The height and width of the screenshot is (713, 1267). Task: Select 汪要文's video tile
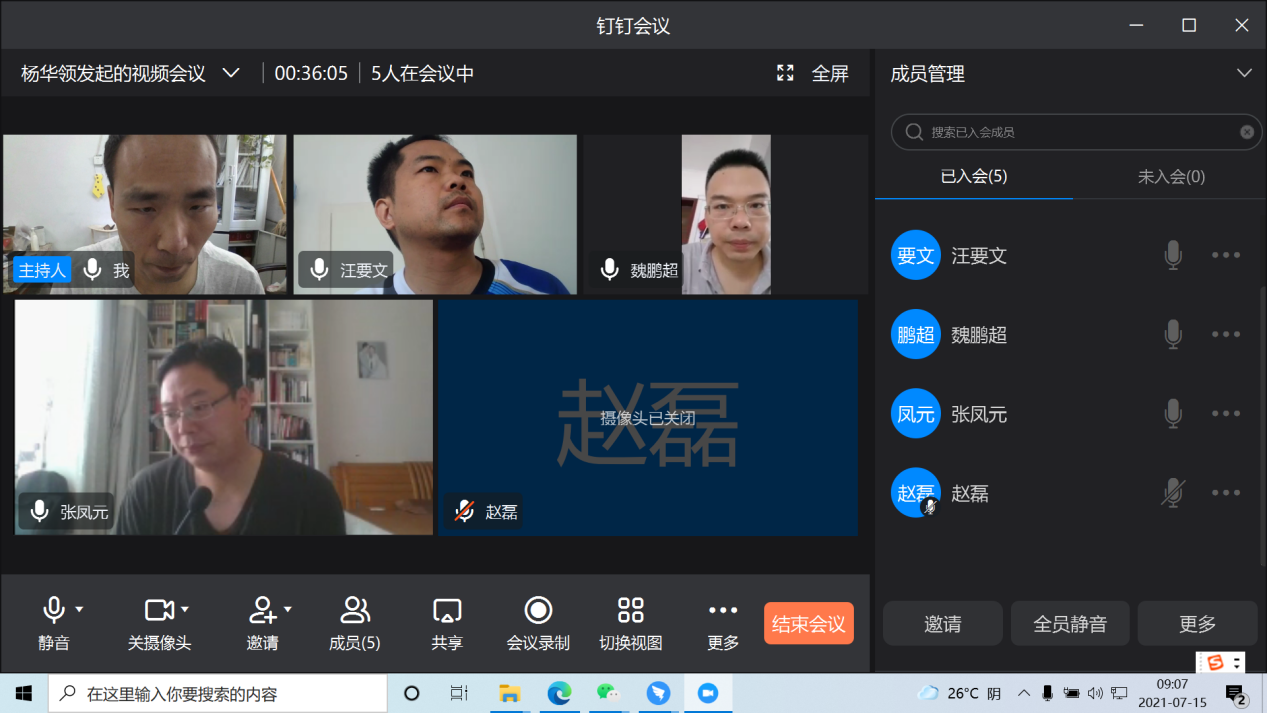tap(435, 214)
